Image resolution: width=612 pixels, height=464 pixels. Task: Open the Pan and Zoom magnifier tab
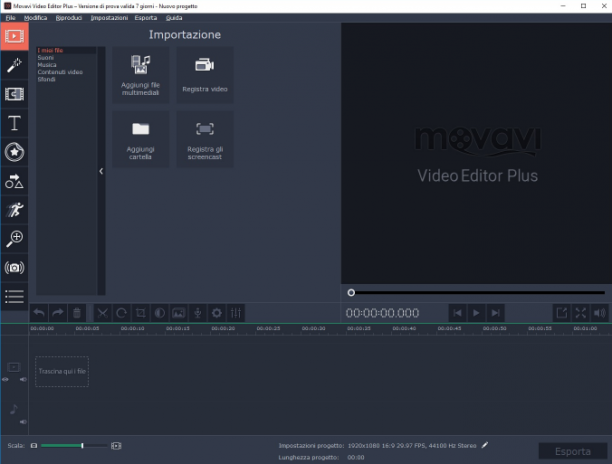click(14, 239)
